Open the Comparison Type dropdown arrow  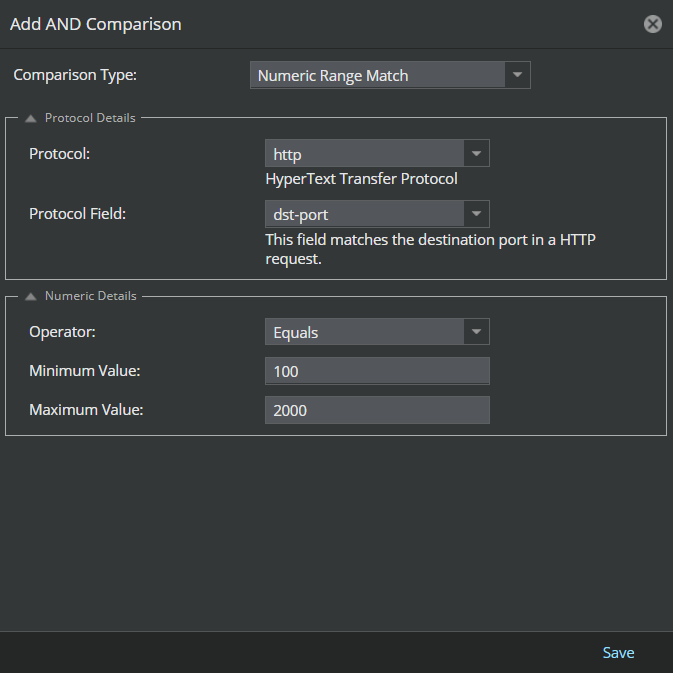coord(517,75)
